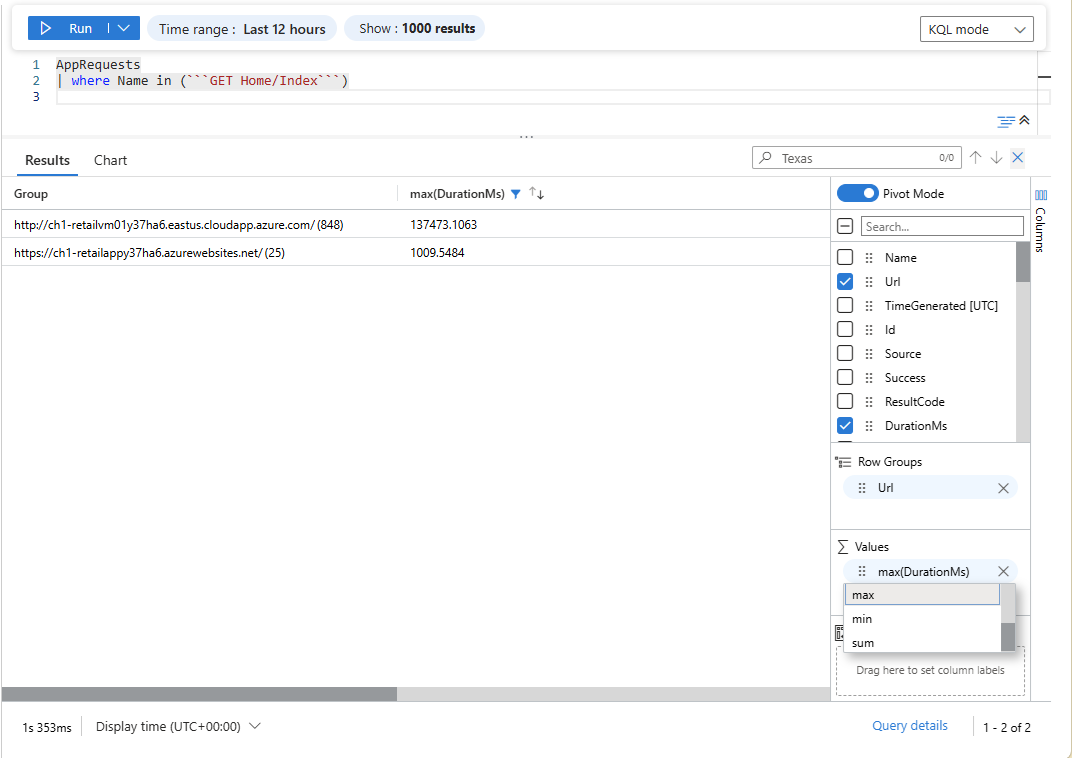Remove Url from Row Groups
1072x758 pixels.
(1003, 488)
